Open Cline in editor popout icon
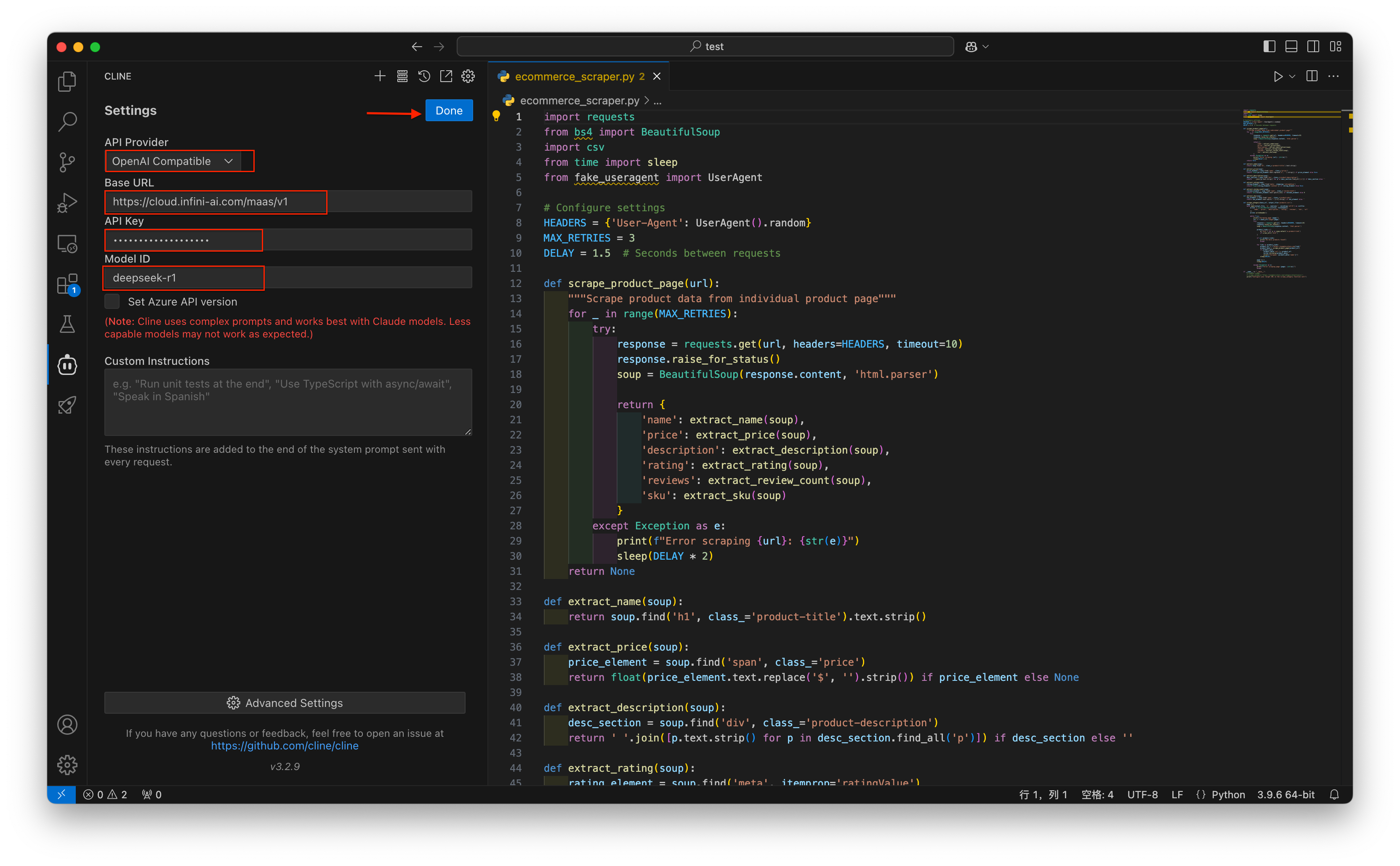 (446, 76)
